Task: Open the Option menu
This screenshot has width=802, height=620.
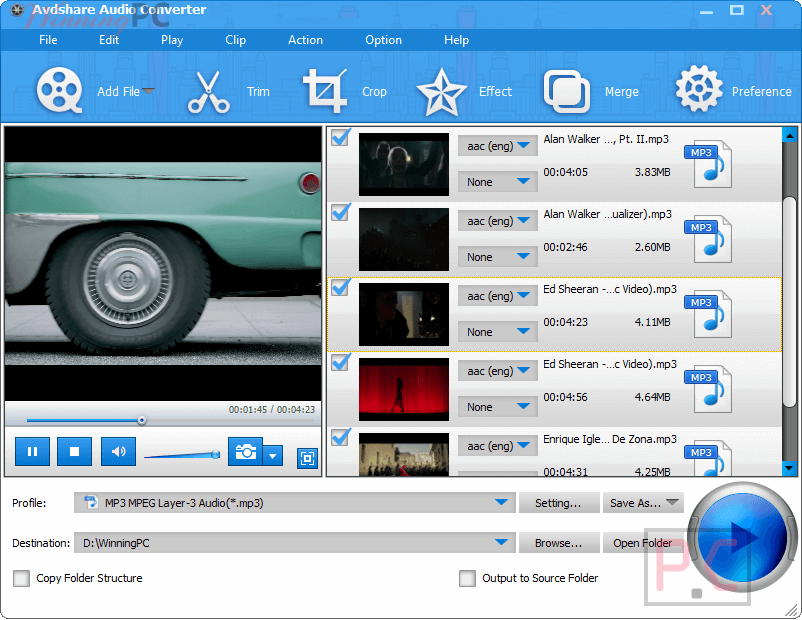Action: point(383,40)
